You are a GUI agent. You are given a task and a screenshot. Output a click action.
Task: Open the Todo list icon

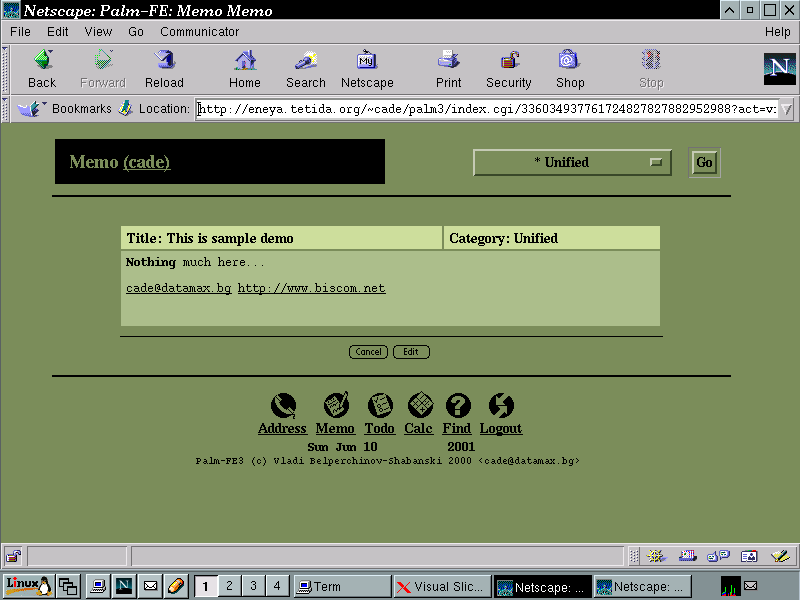click(379, 405)
